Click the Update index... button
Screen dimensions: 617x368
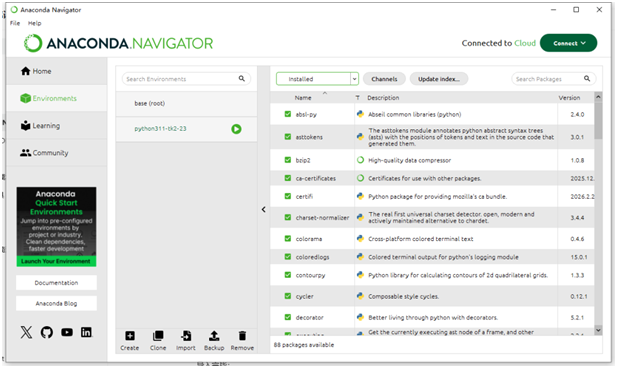439,79
